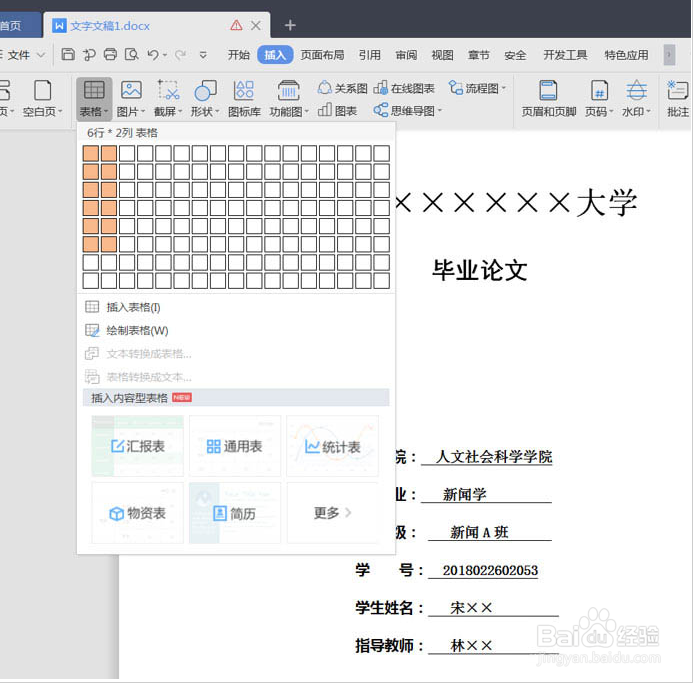Screen dimensions: 700x683
Task: Click the warning triangle on document tab
Action: pyautogui.click(x=236, y=25)
